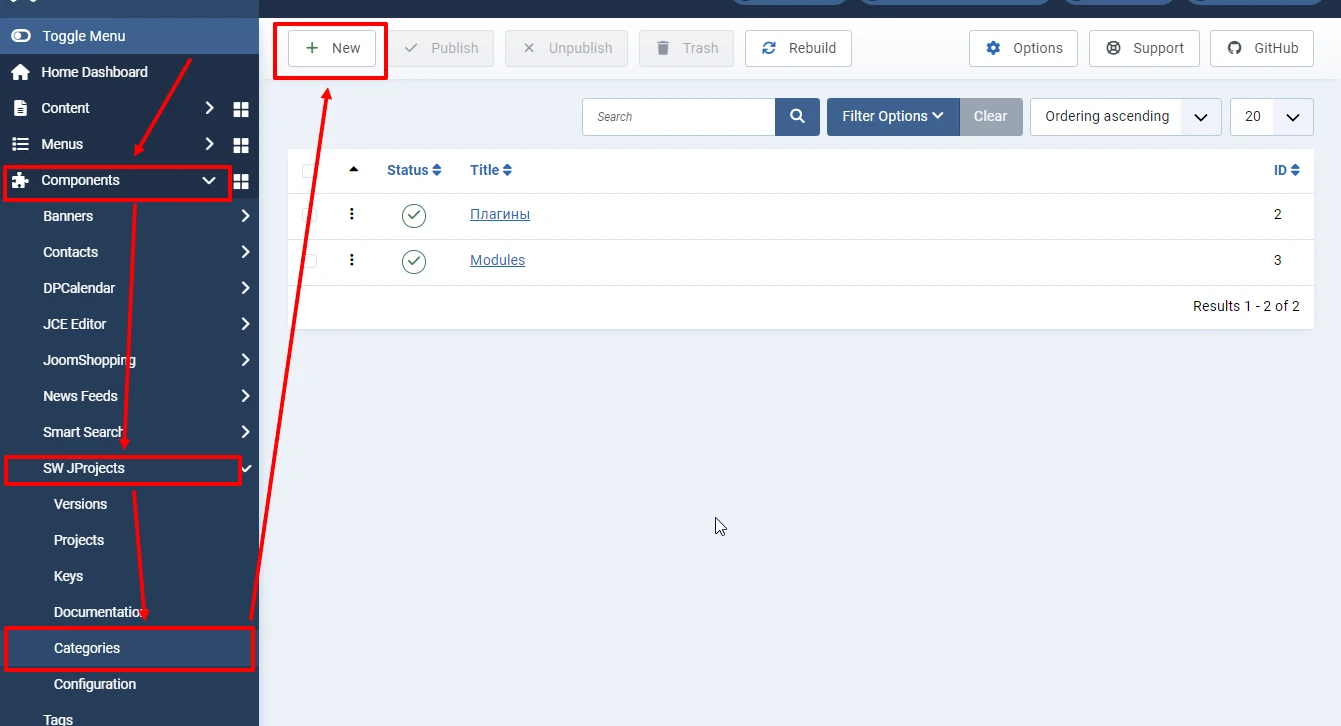1341x726 pixels.
Task: Expand the Menus chevron
Action: point(209,144)
